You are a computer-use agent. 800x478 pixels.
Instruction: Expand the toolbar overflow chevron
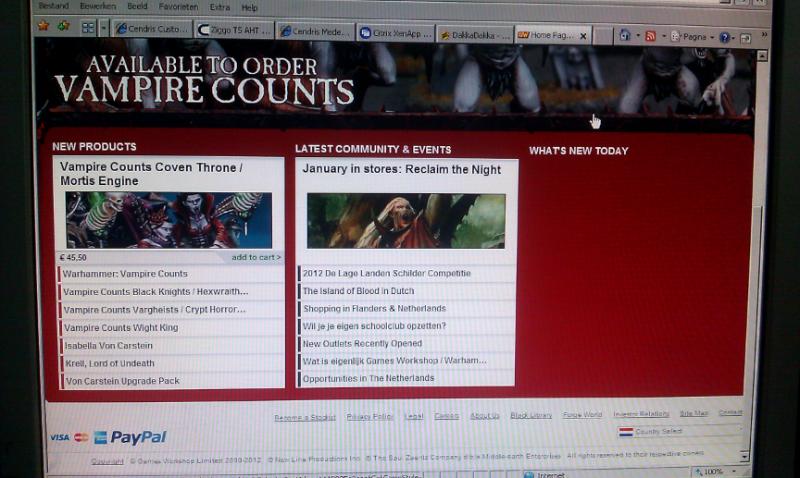click(764, 35)
